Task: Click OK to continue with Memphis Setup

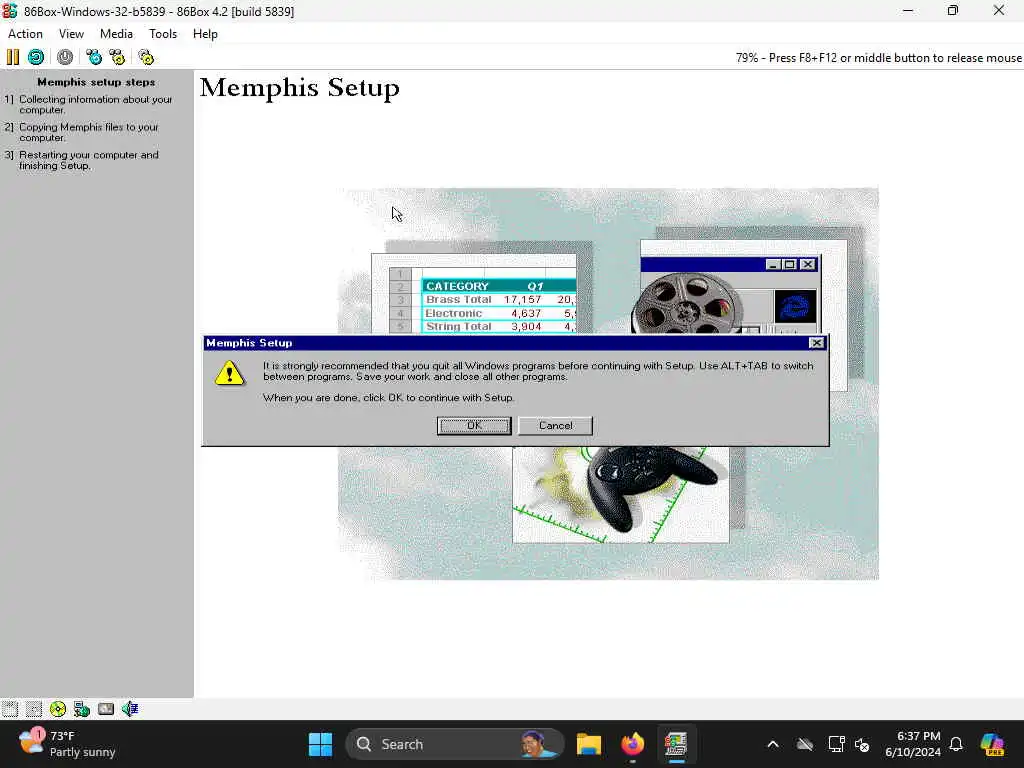Action: [474, 426]
